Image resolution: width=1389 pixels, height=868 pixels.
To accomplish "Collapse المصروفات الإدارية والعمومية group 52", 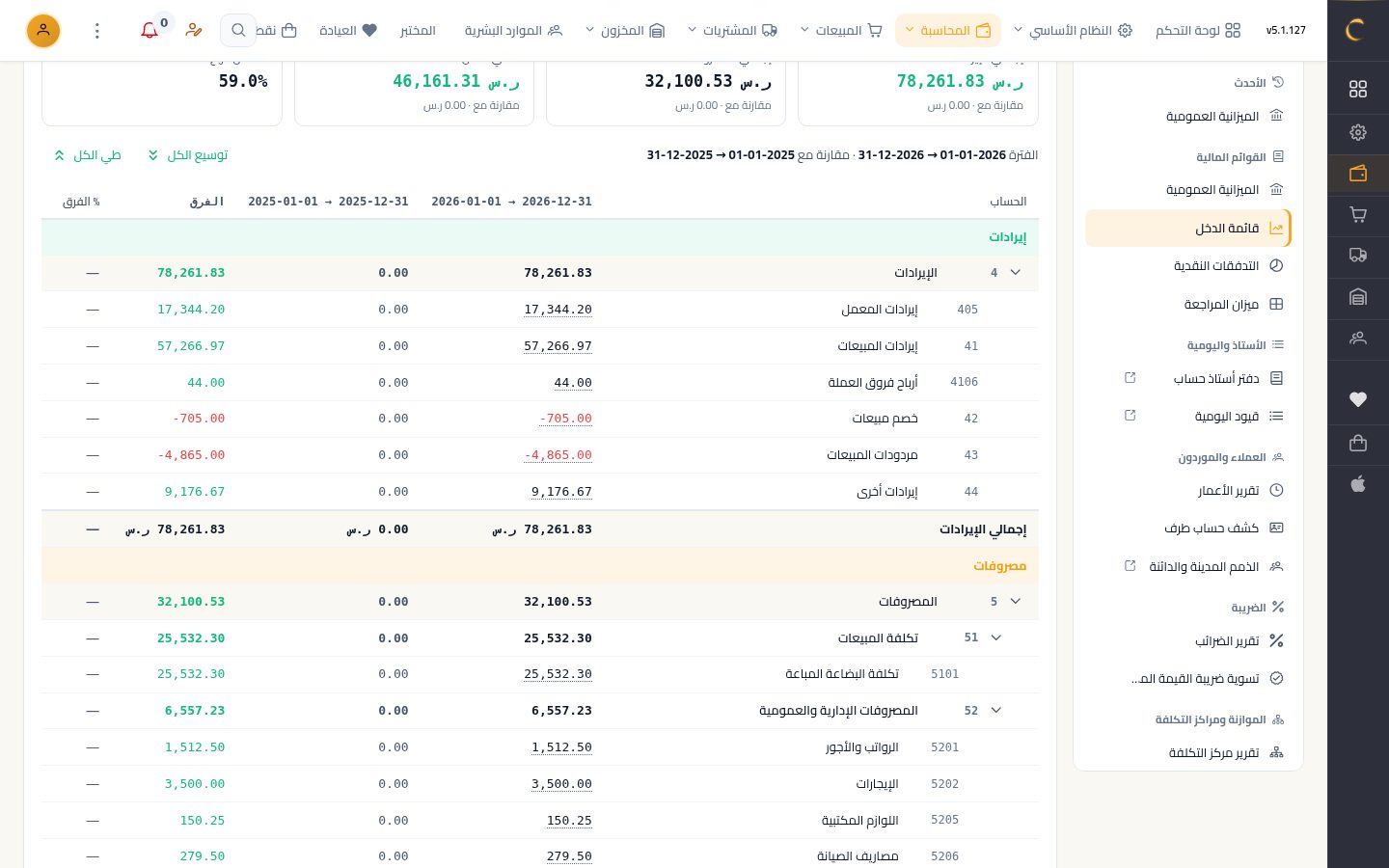I will [996, 711].
